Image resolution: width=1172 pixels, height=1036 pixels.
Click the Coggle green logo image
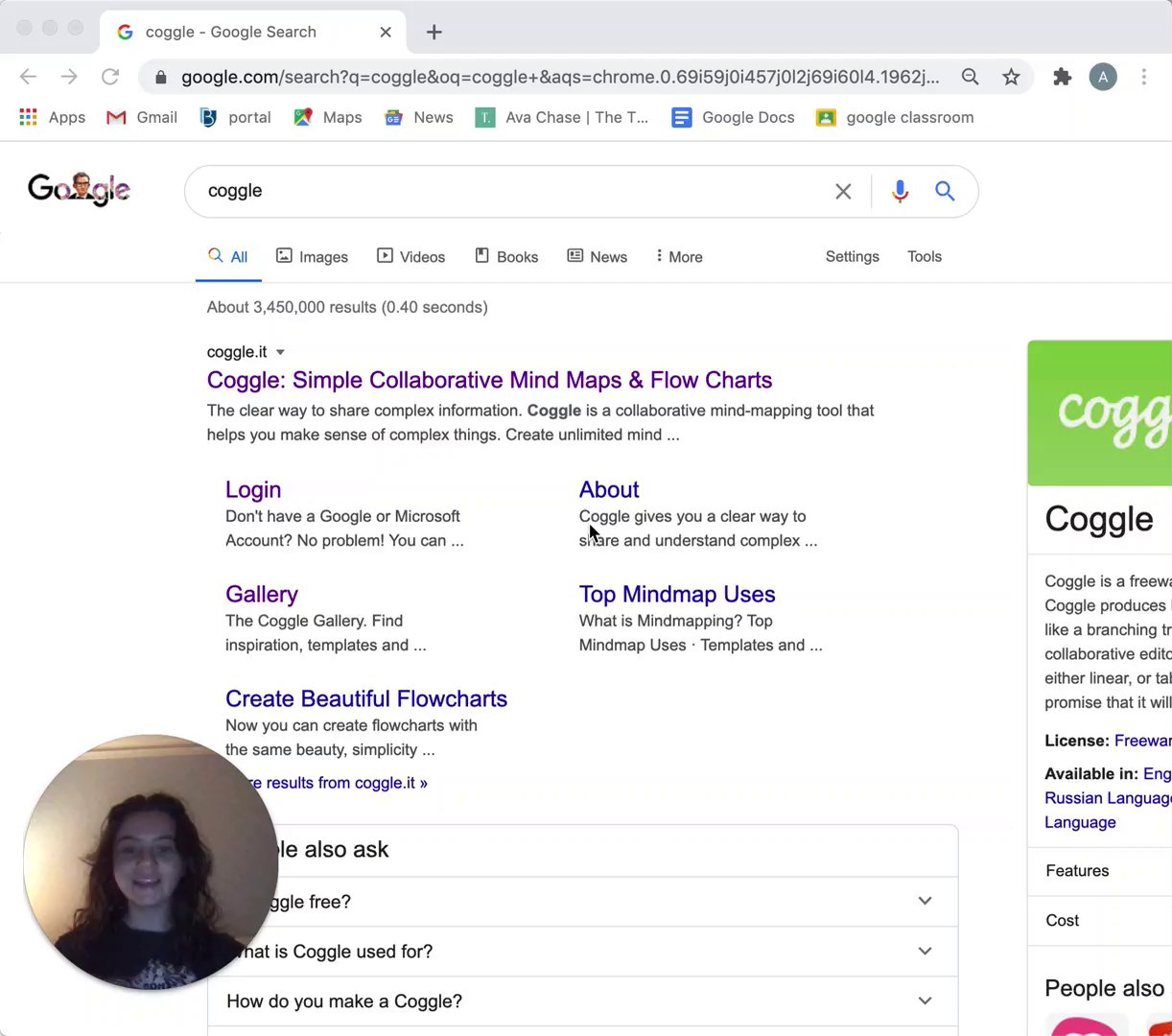point(1100,413)
